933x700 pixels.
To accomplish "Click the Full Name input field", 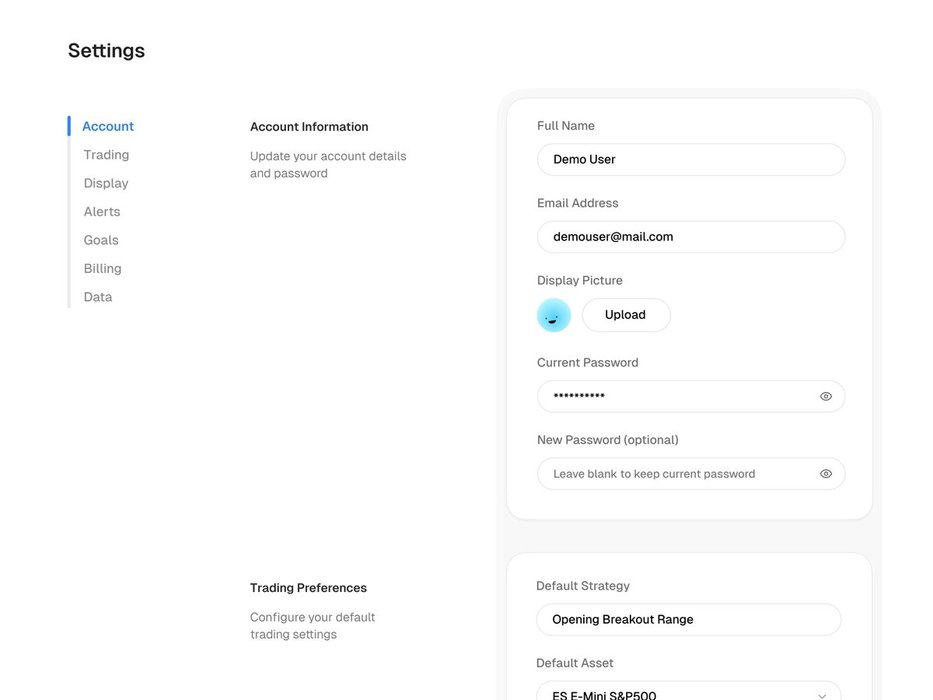I will (x=691, y=160).
